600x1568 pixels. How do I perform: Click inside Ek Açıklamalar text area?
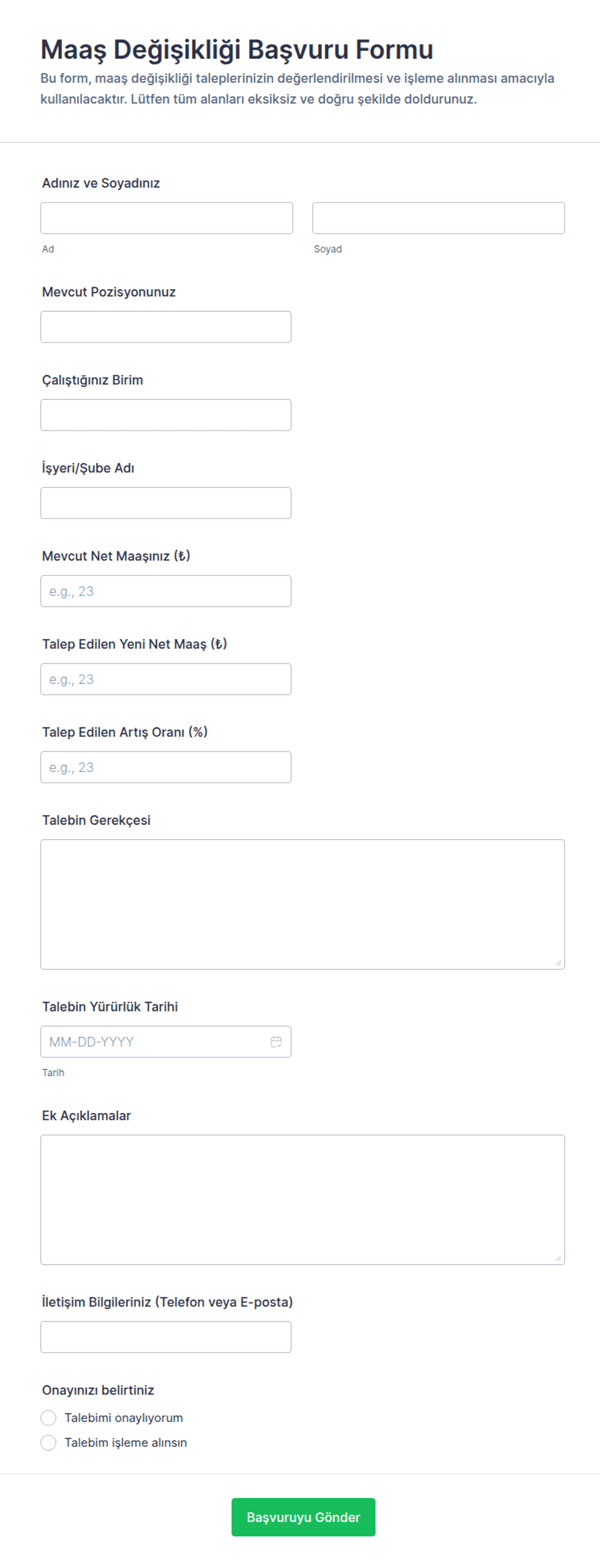pyautogui.click(x=303, y=1199)
